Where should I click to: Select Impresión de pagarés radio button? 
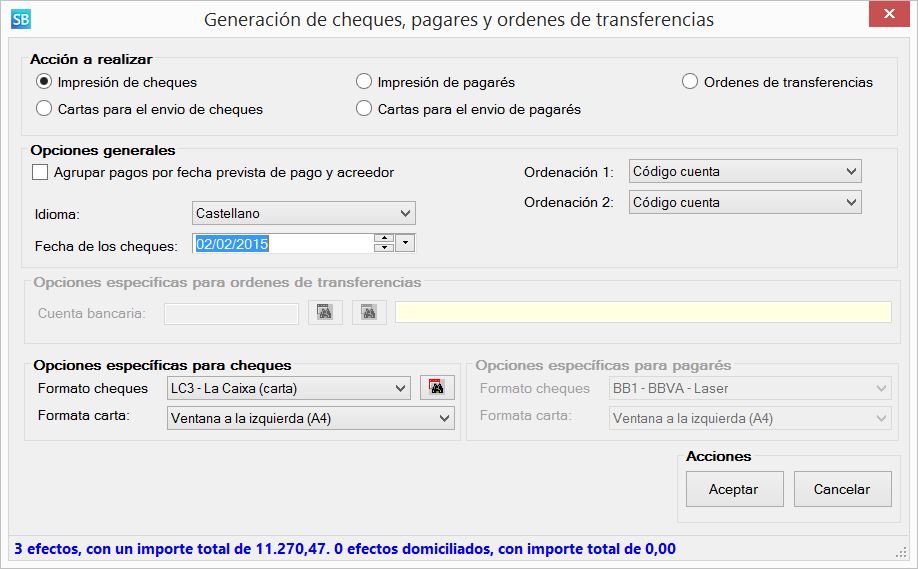[364, 82]
